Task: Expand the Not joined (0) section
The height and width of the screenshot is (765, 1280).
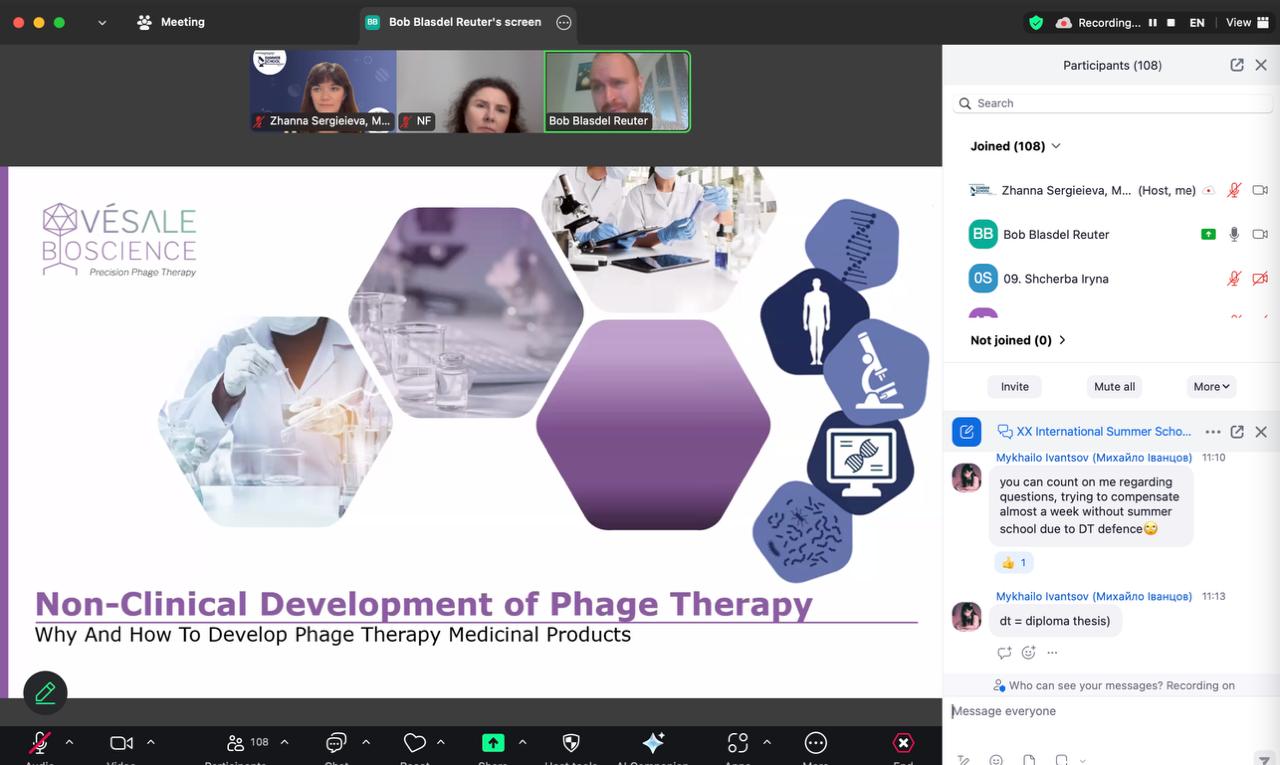Action: pos(1018,340)
